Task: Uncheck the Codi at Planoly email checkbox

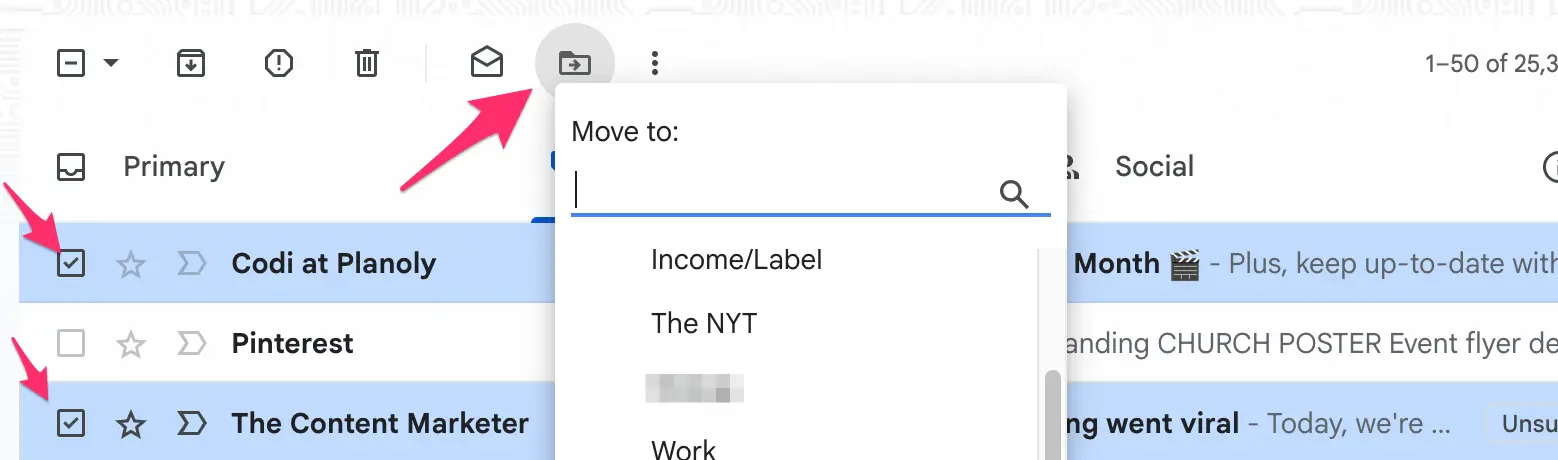Action: pyautogui.click(x=71, y=264)
